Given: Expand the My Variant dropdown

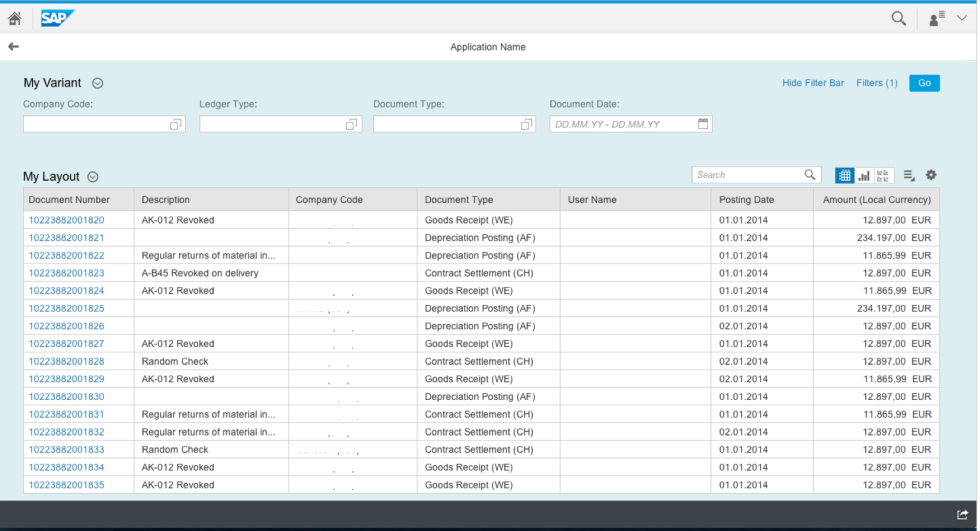Looking at the screenshot, I should pos(98,83).
